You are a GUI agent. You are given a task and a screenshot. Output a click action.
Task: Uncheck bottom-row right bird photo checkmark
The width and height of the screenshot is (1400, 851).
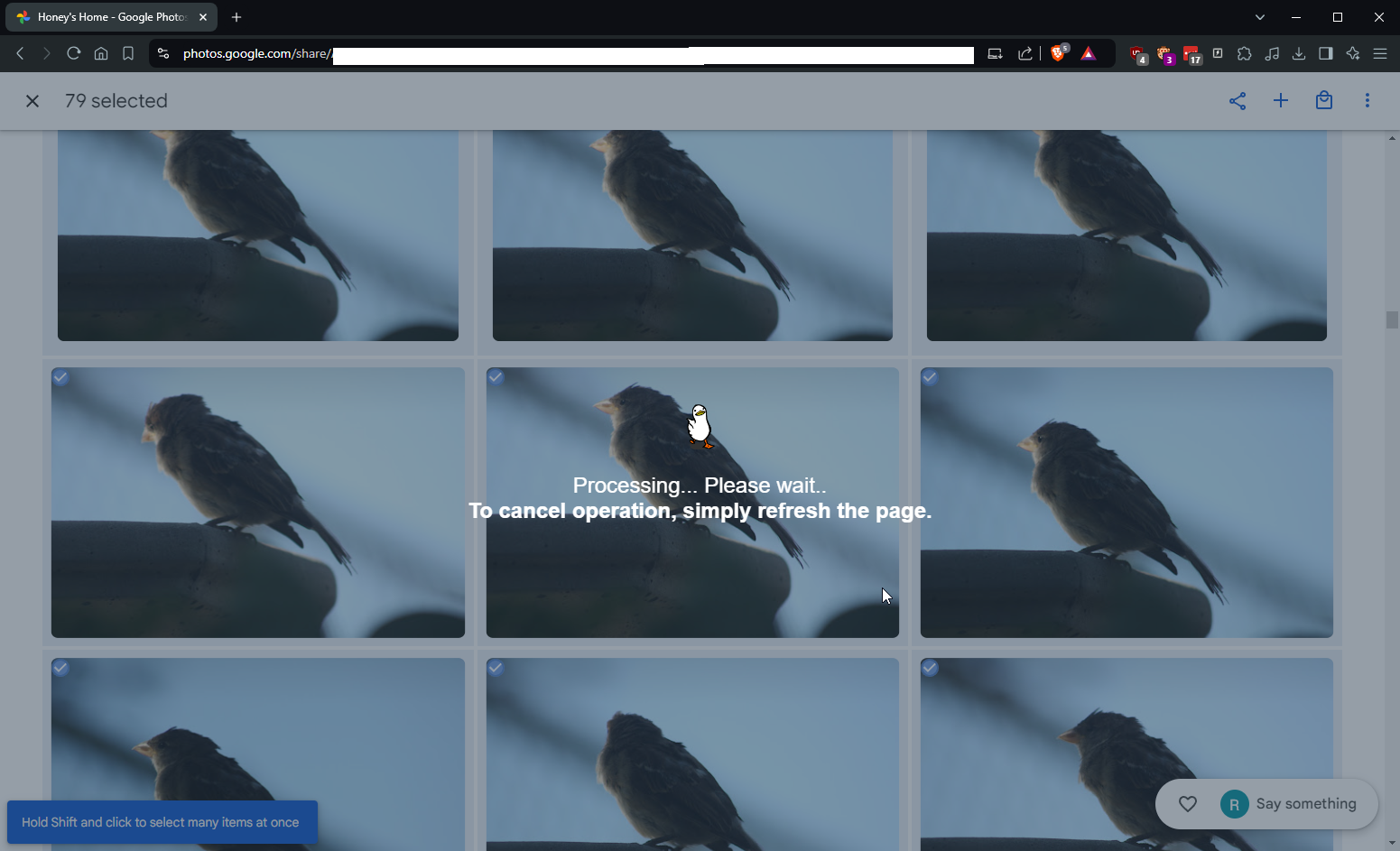pos(930,668)
